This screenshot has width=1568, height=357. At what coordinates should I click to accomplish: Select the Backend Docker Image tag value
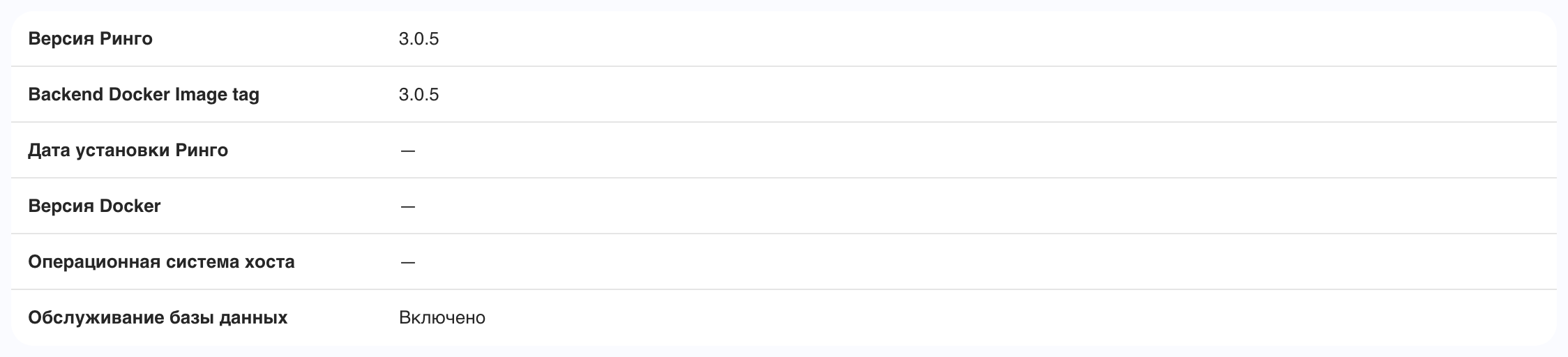pyautogui.click(x=419, y=94)
